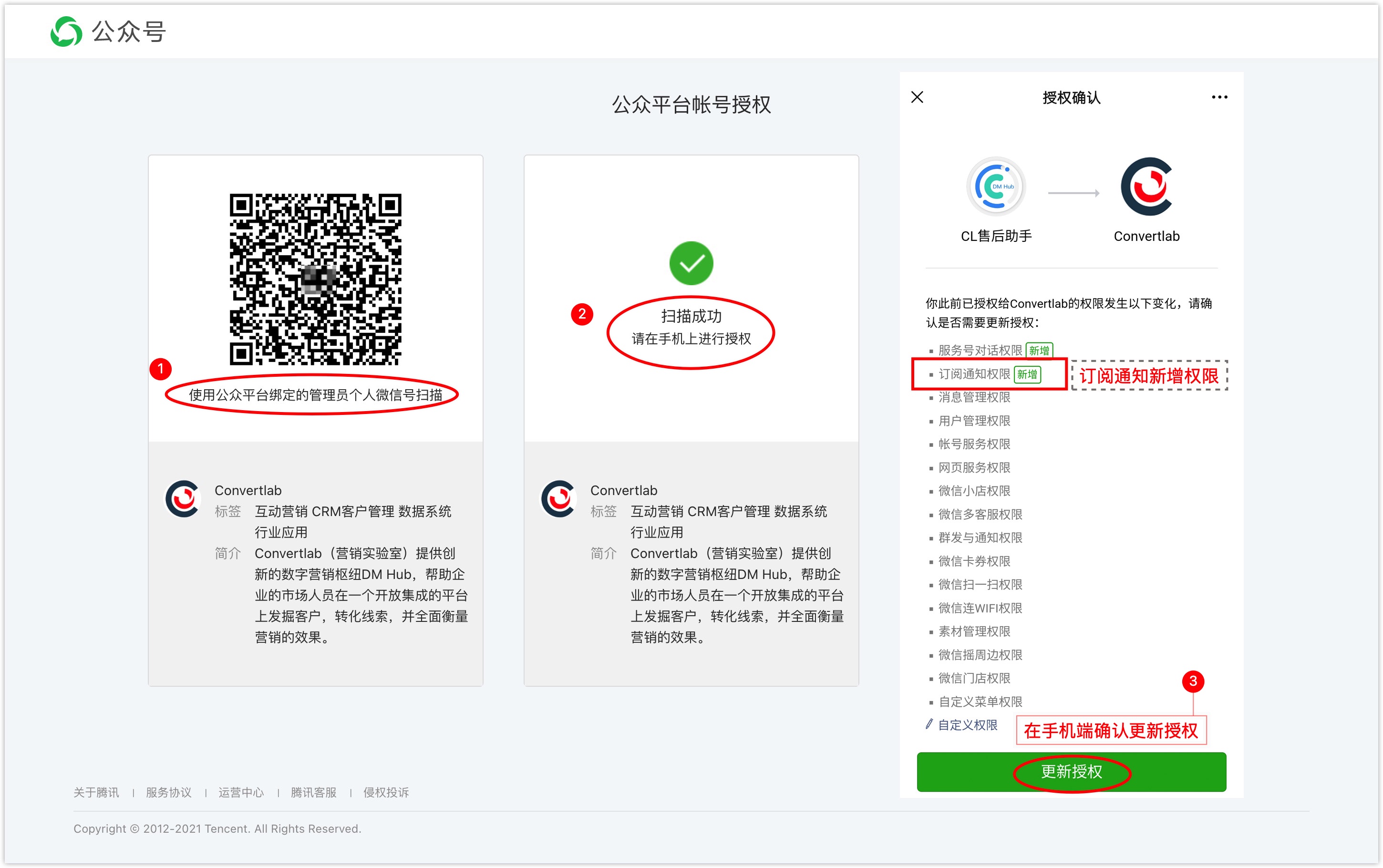
Task: Click the 更新授权 green button
Action: point(1072,772)
